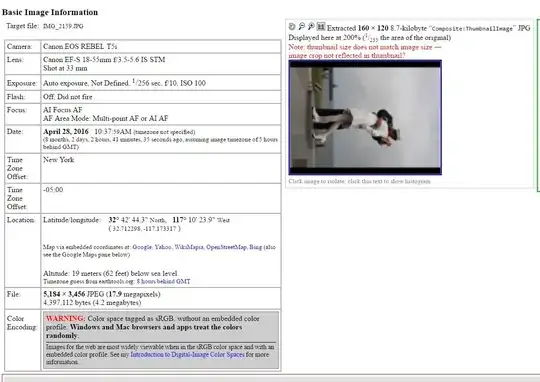Screen dimensions: 540x382
Task: Open the Google map link
Action: click(142, 247)
